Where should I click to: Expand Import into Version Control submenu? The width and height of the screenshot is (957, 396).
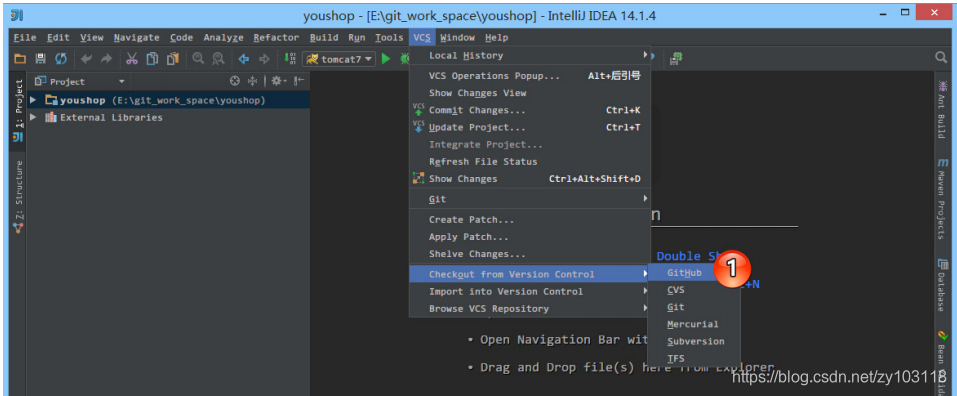(x=530, y=292)
